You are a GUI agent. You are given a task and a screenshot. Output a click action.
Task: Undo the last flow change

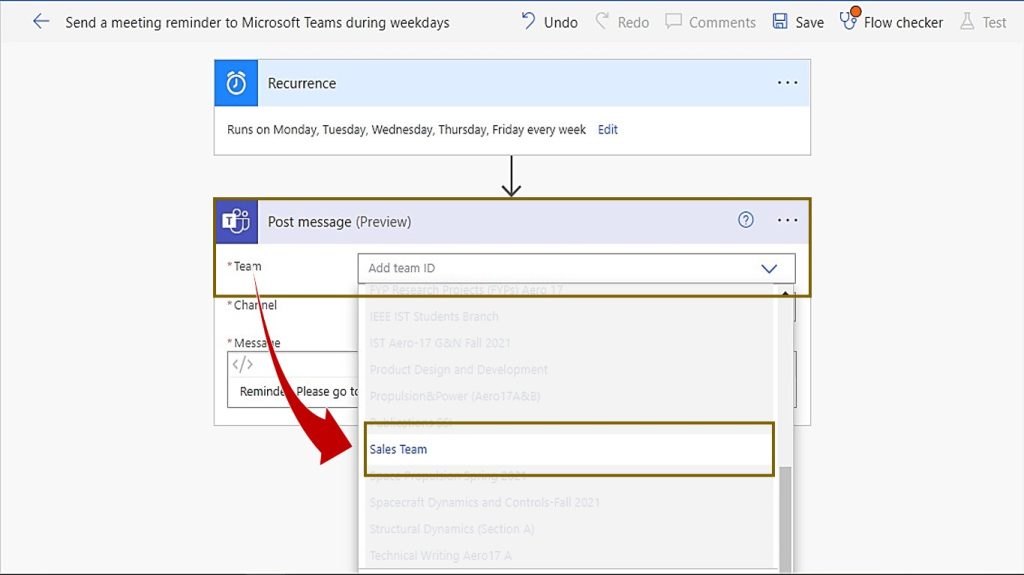coord(549,22)
